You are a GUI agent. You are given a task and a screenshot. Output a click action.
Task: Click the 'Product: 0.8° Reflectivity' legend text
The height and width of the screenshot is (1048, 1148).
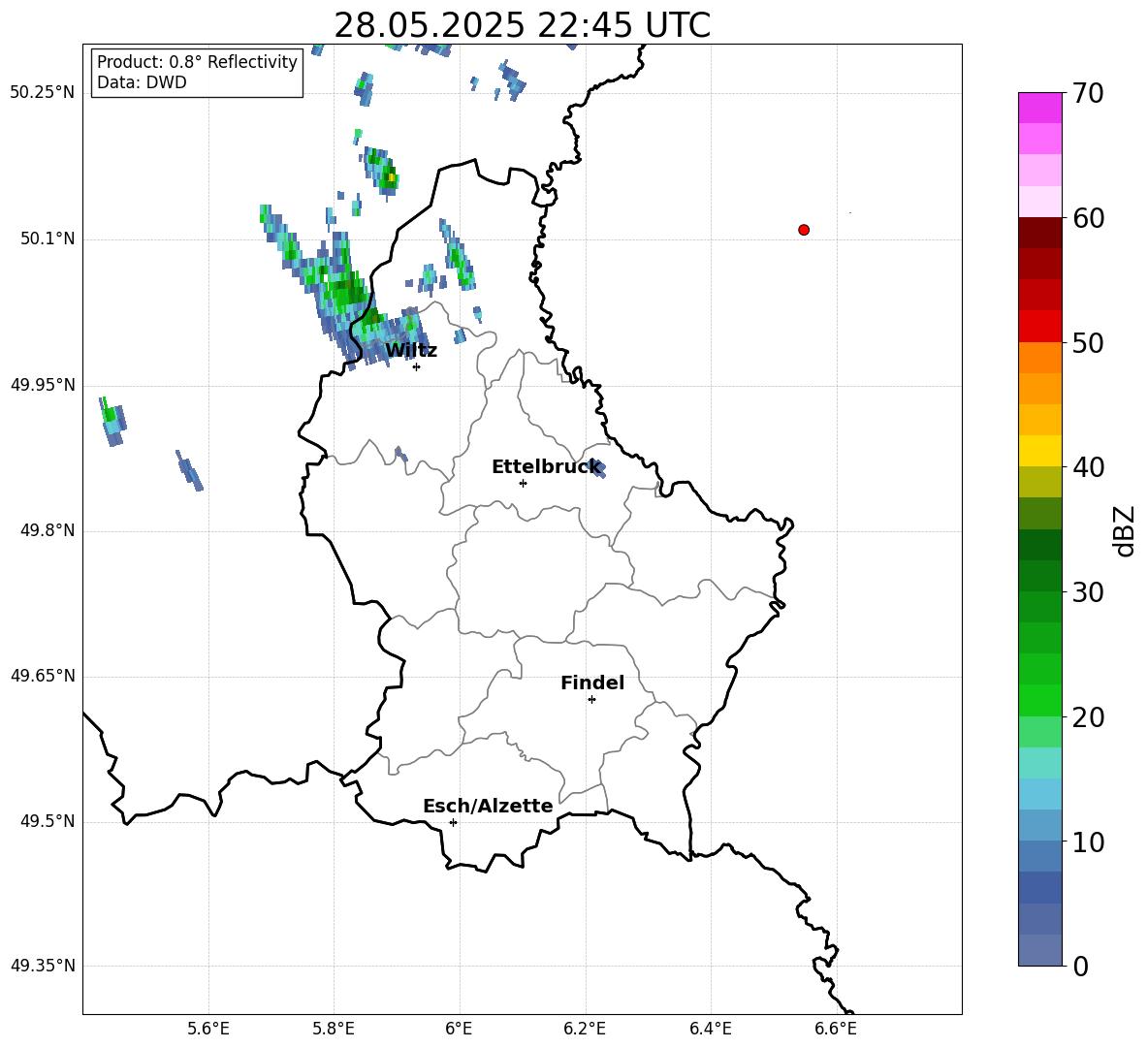pyautogui.click(x=197, y=61)
